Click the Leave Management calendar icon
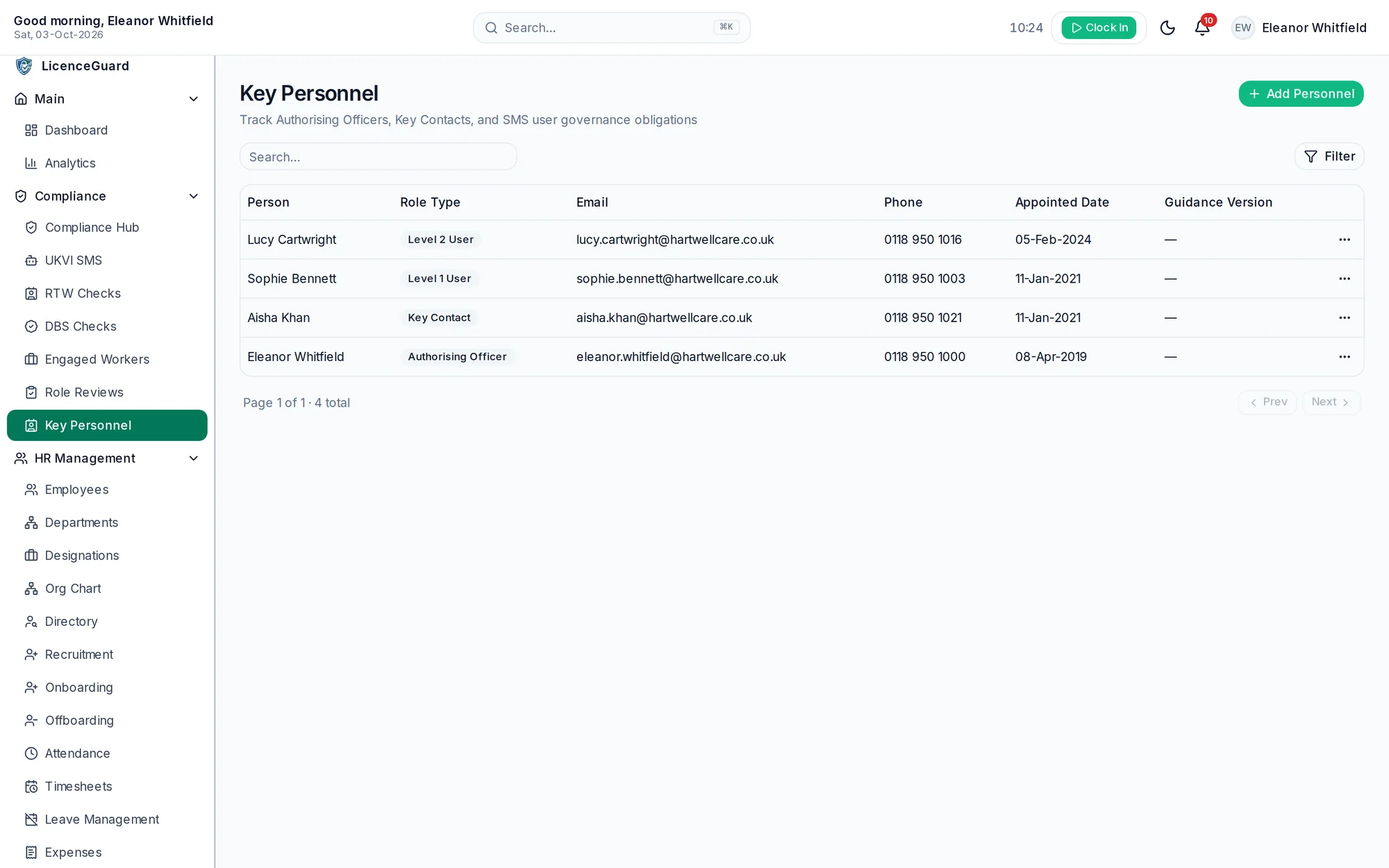The width and height of the screenshot is (1389, 868). pos(31,819)
